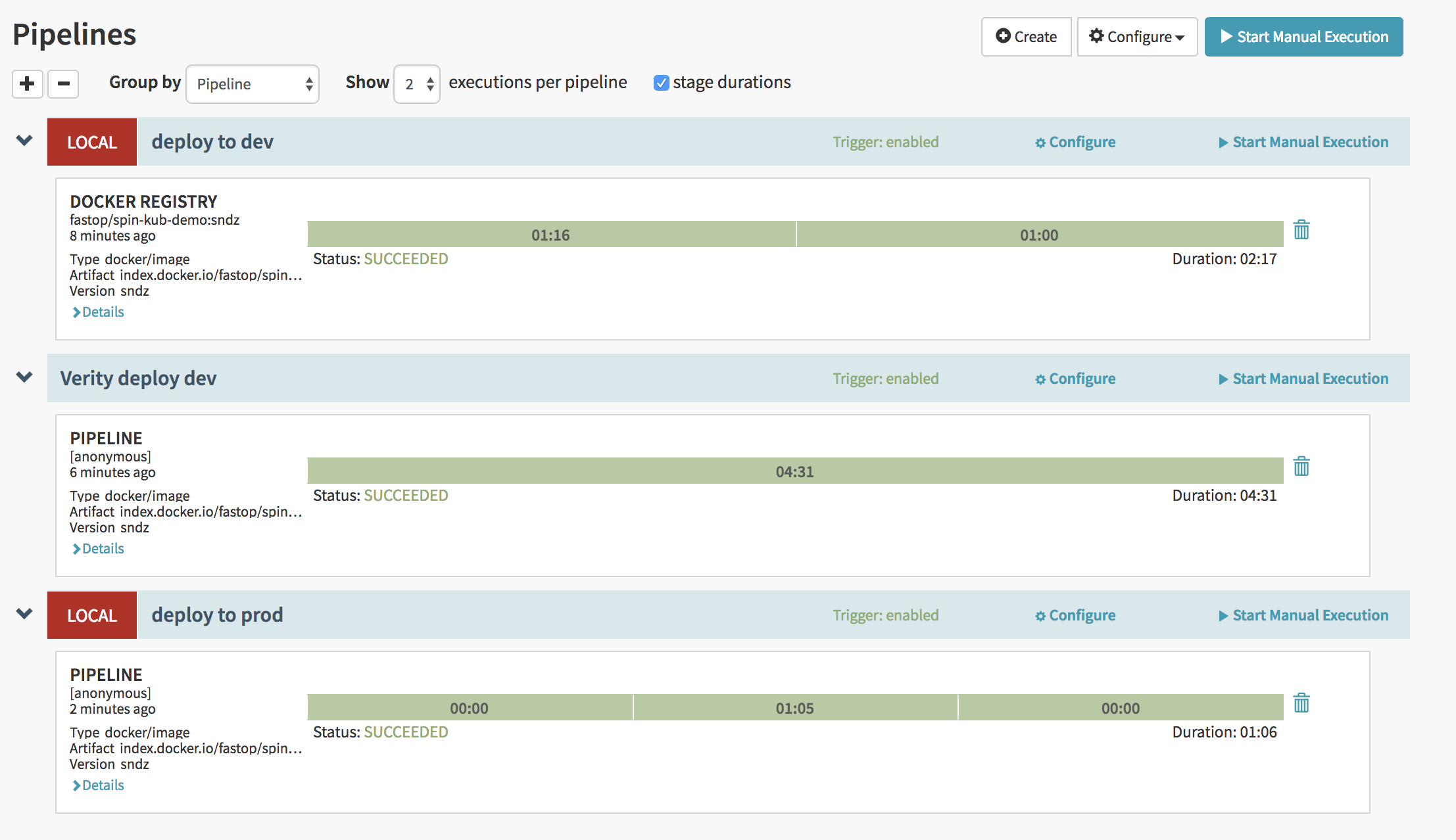This screenshot has width=1456, height=840.
Task: Click the plus expand-all button
Action: [28, 83]
